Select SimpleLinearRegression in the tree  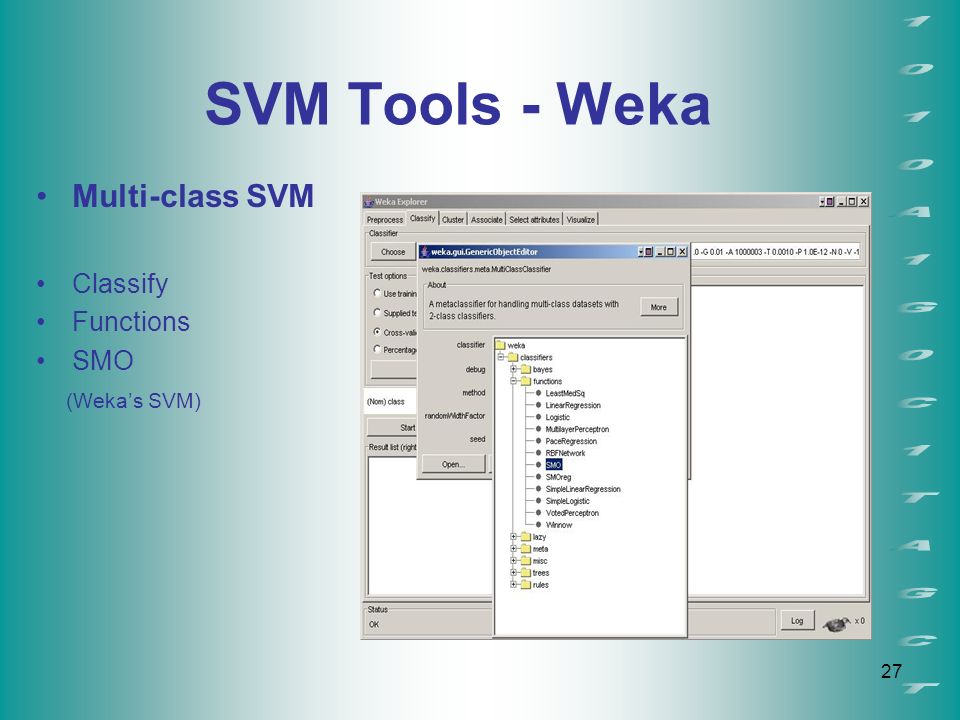pos(583,489)
